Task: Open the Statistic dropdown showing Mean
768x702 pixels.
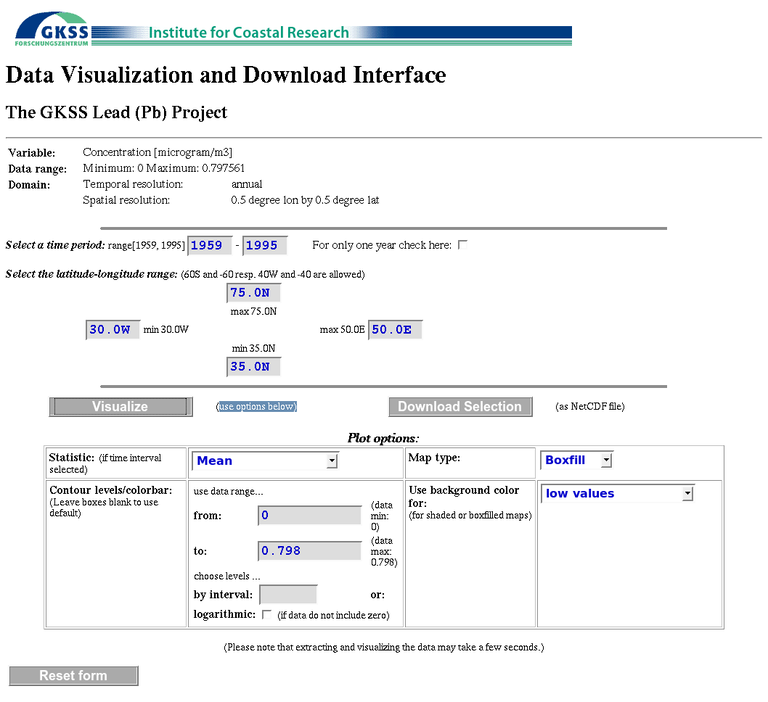Action: [264, 460]
